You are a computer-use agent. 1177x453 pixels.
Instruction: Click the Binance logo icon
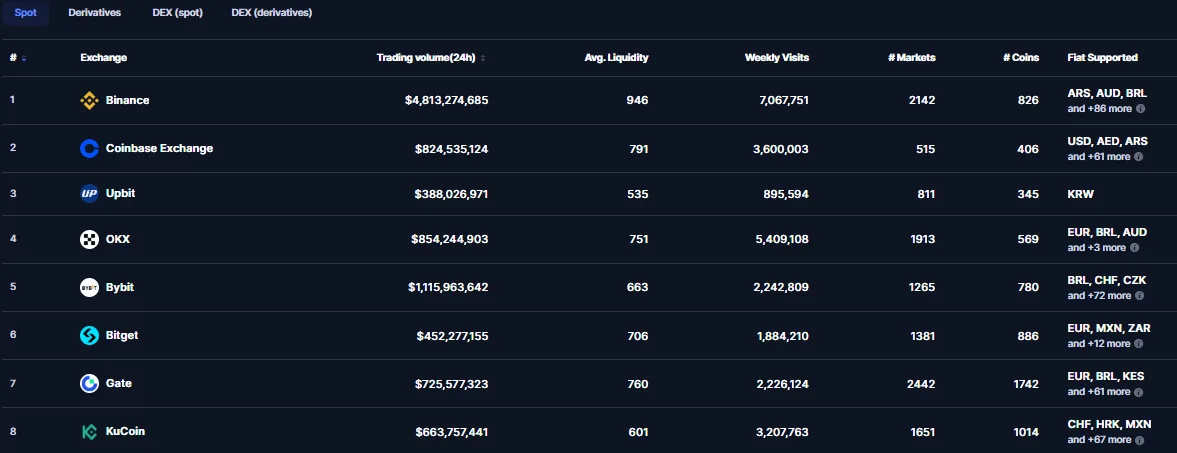(x=89, y=101)
